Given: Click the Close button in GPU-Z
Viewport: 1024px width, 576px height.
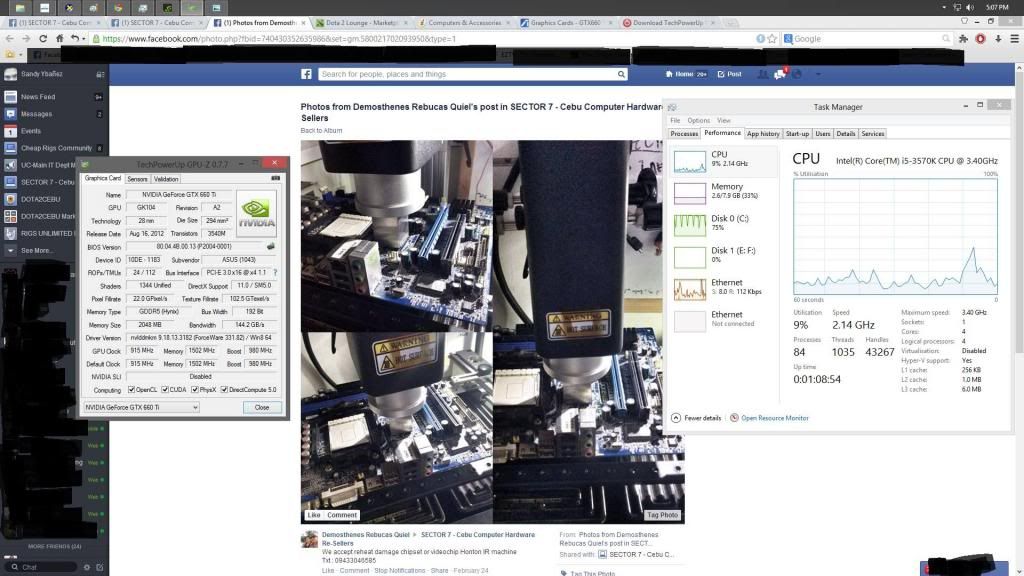Looking at the screenshot, I should 262,408.
